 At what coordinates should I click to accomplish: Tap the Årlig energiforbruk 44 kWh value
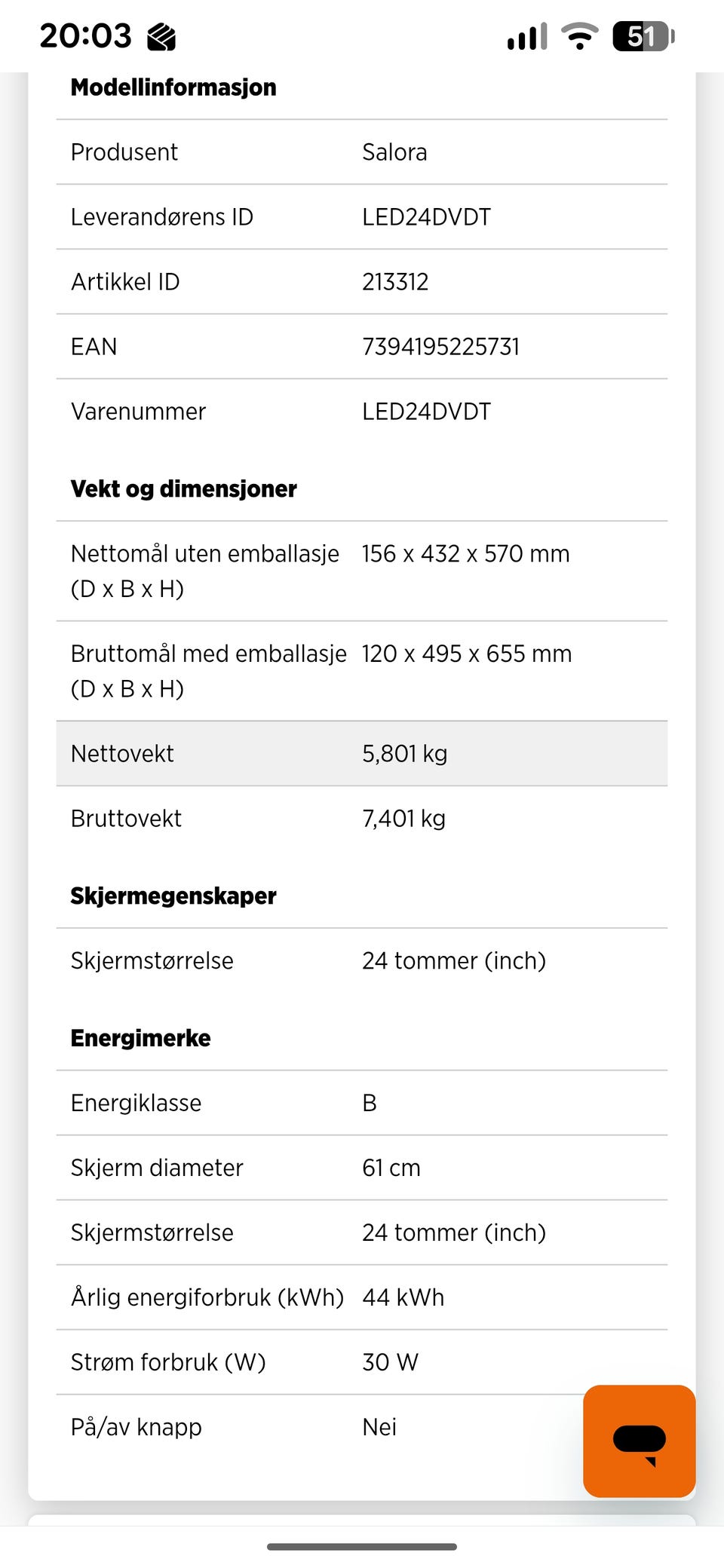[403, 1297]
